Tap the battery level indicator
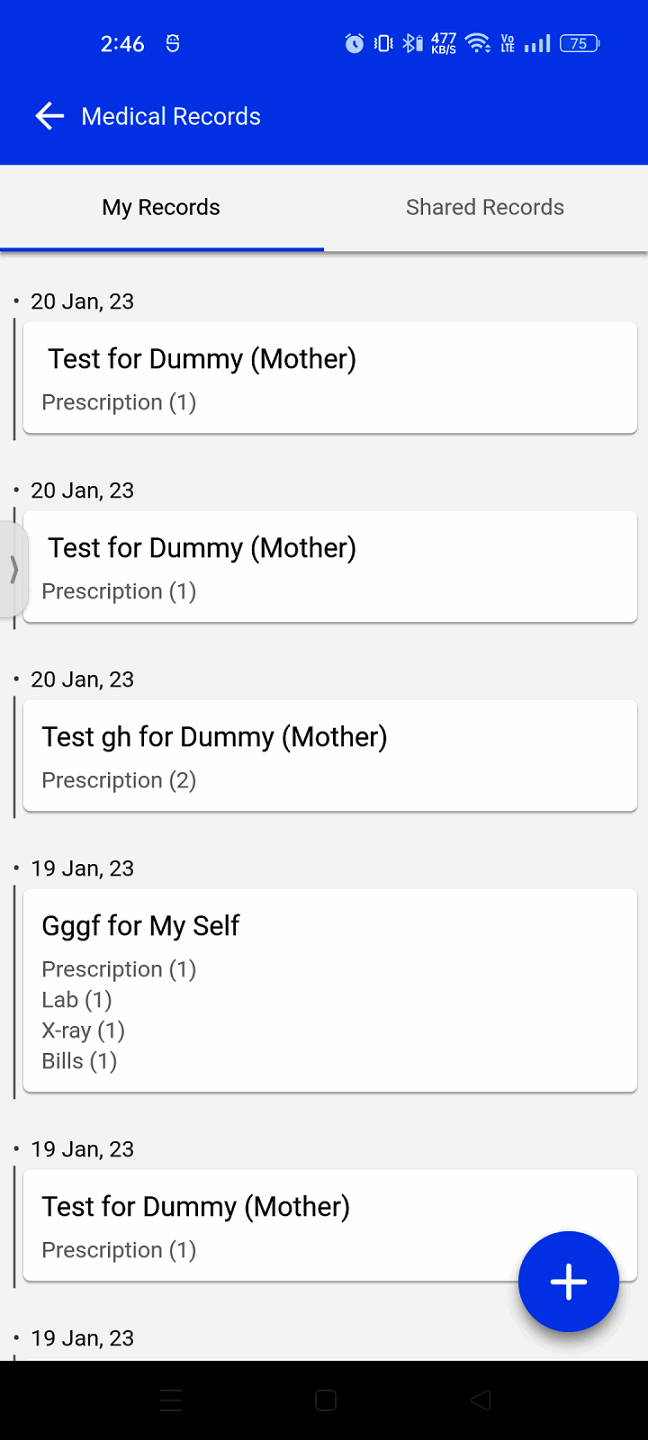Screen dimensions: 648x1440 [580, 43]
